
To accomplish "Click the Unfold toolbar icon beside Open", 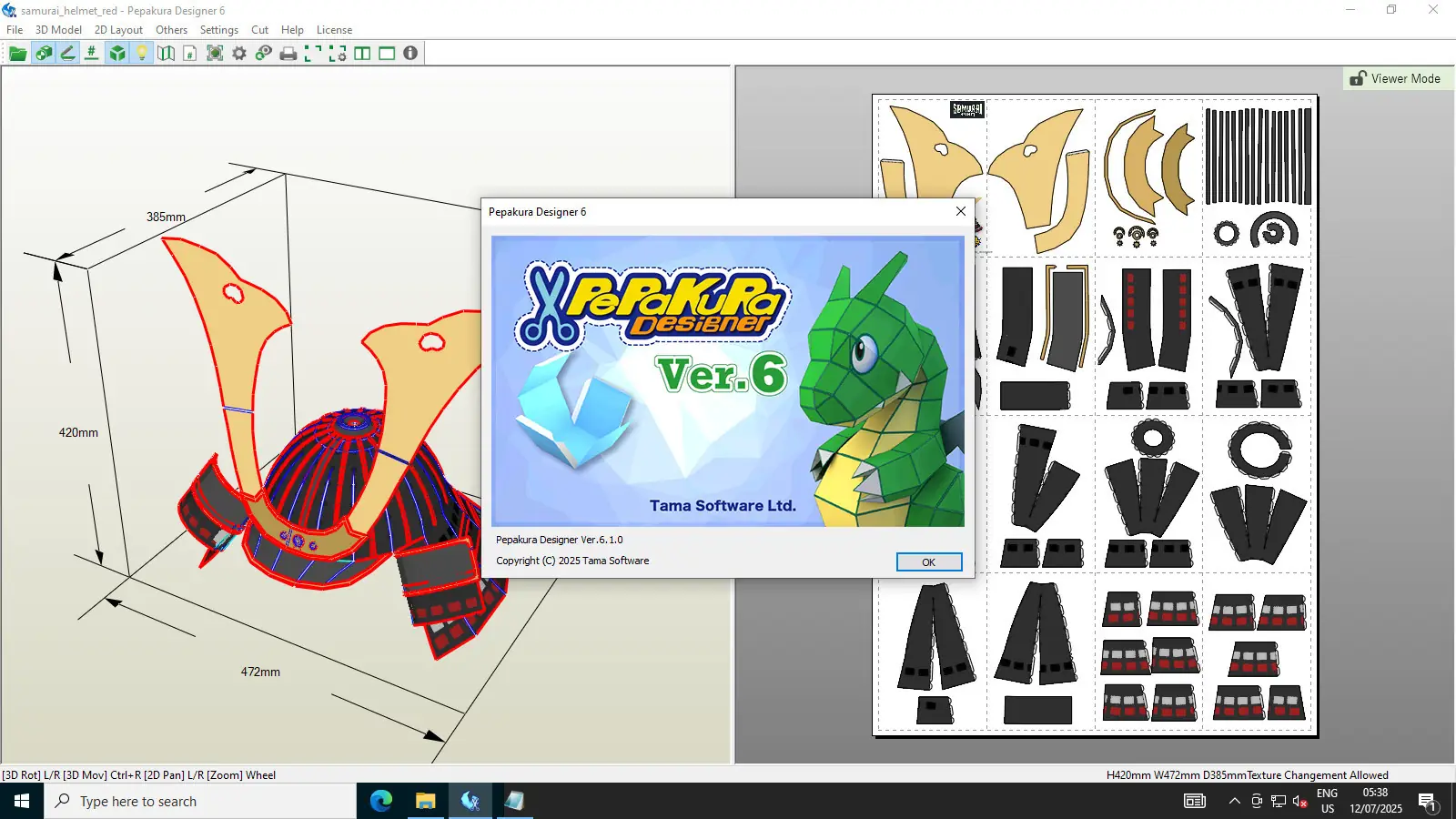I will pyautogui.click(x=43, y=54).
